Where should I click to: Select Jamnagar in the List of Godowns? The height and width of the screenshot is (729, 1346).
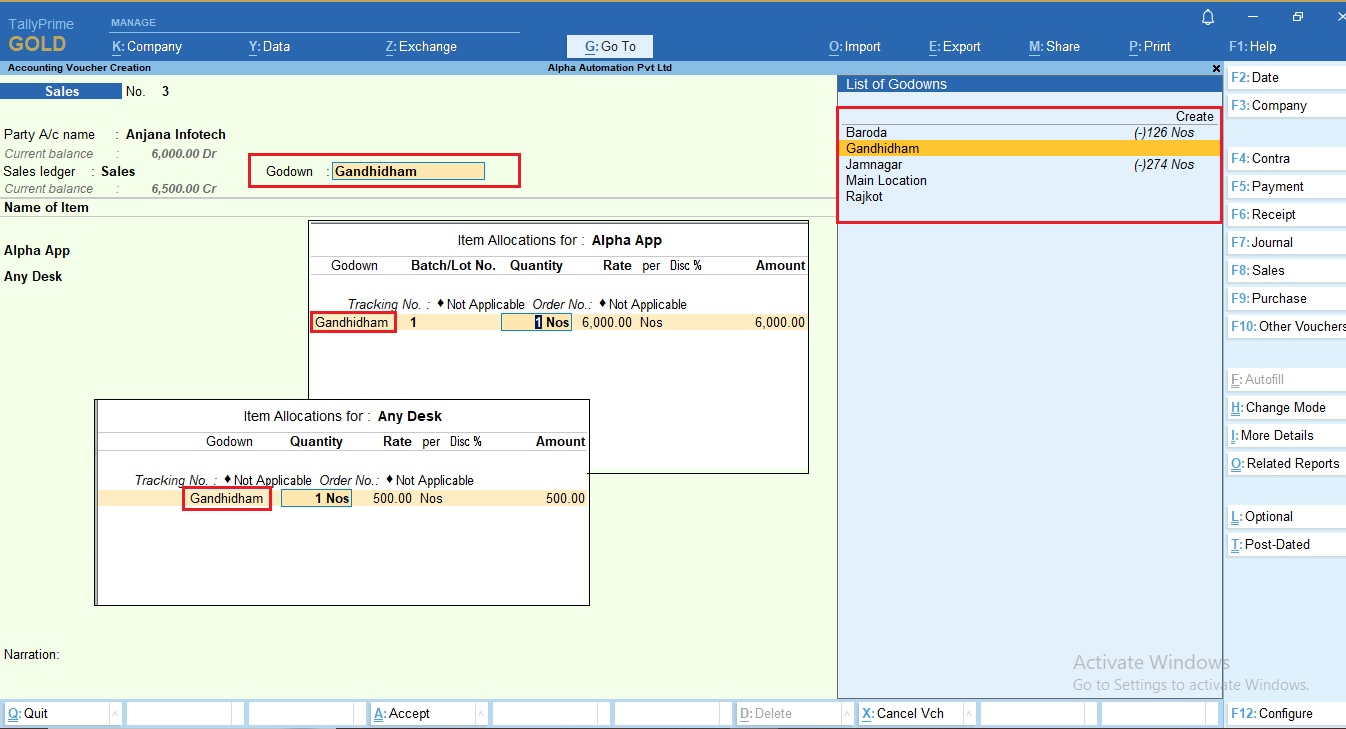click(x=874, y=164)
